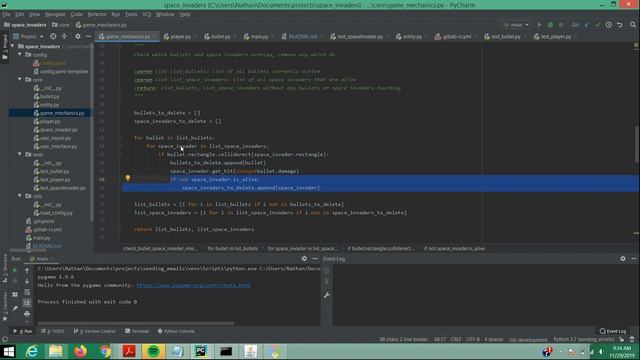Open the VCS menu
The width and height of the screenshot is (640, 360).
147,14
